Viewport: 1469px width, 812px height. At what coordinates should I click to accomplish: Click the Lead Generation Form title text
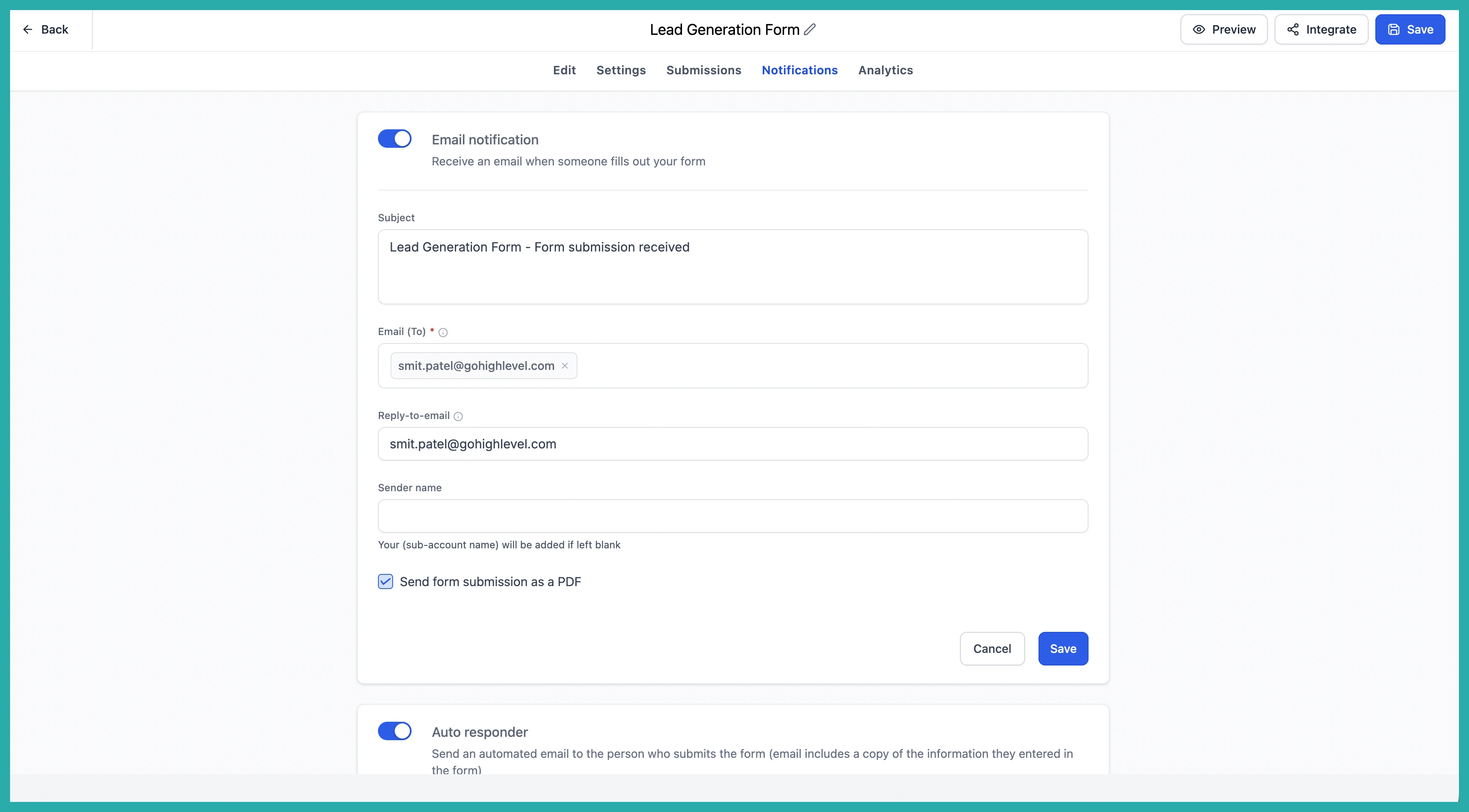point(724,30)
